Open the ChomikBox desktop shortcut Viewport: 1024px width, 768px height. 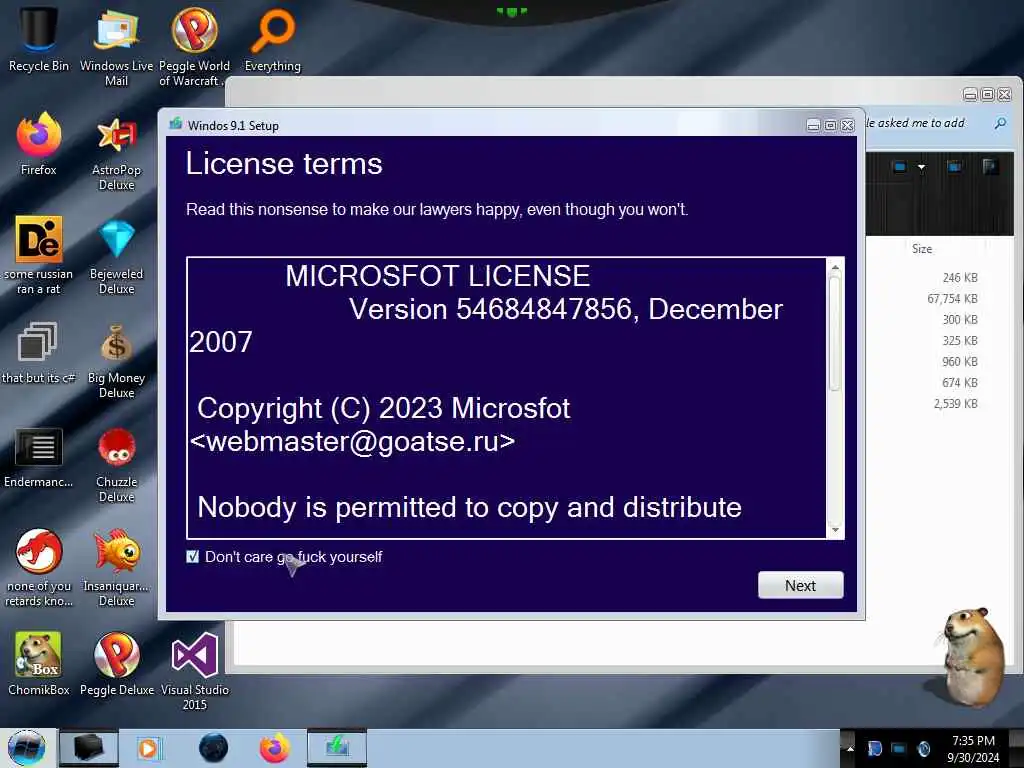coord(39,663)
